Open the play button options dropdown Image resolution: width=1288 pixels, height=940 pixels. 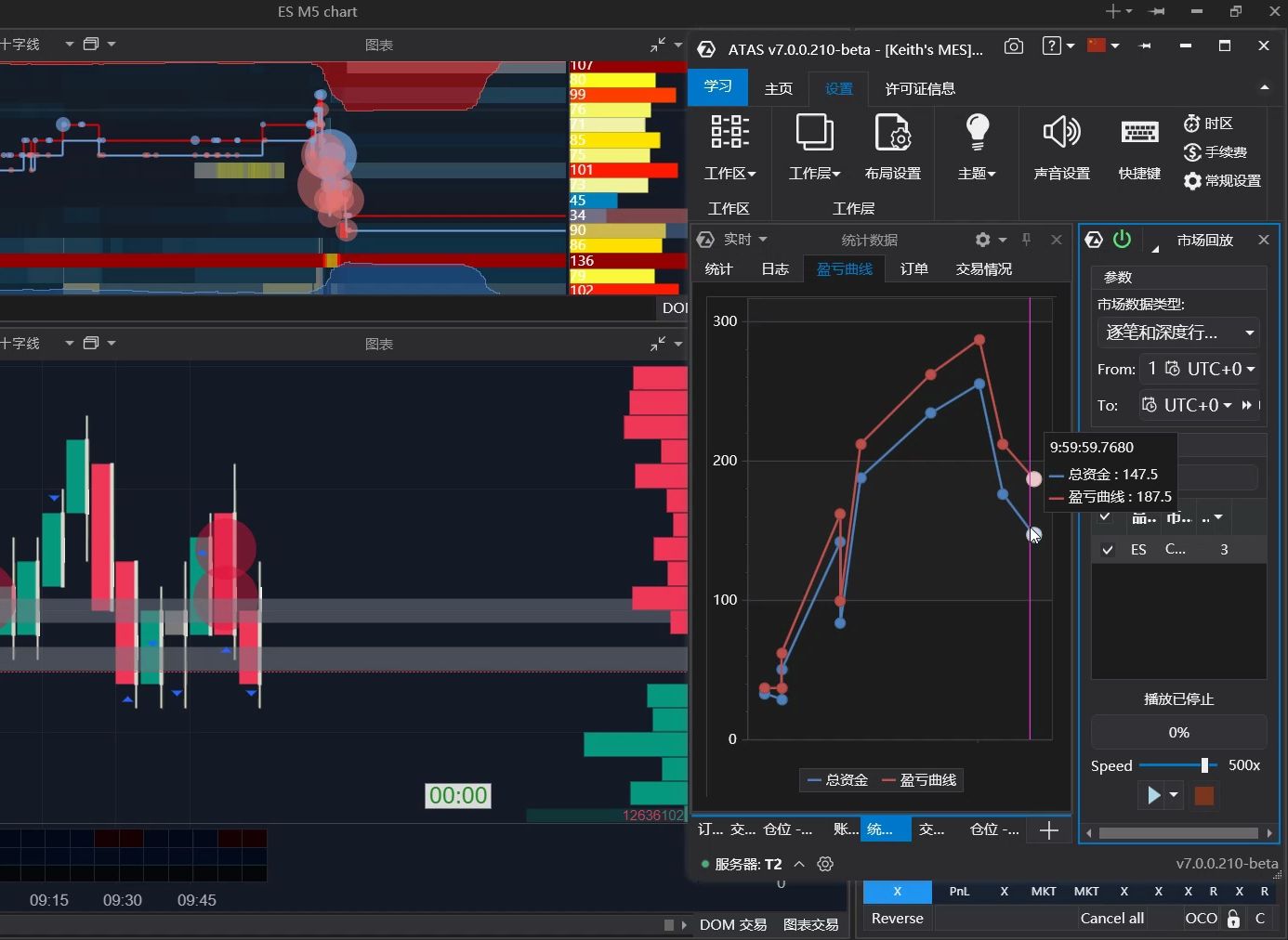pyautogui.click(x=1174, y=795)
